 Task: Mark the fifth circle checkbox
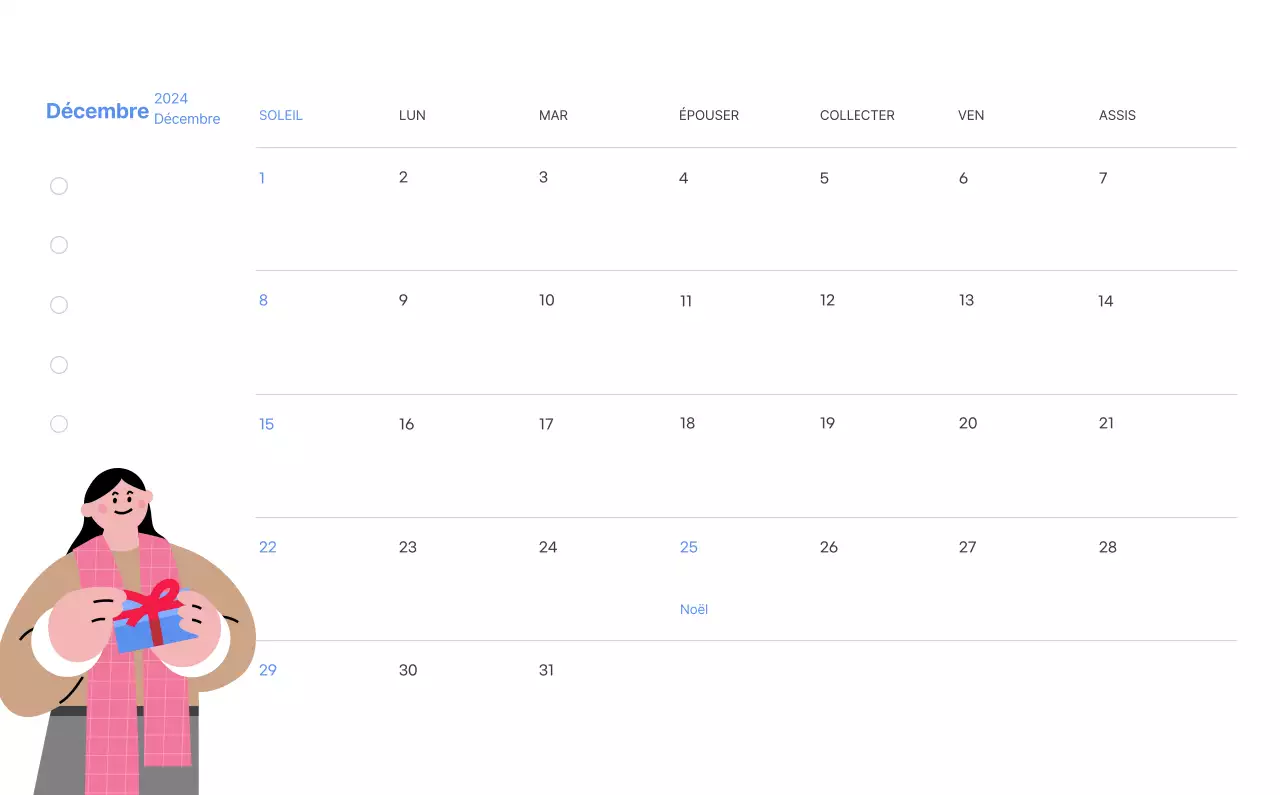tap(59, 424)
